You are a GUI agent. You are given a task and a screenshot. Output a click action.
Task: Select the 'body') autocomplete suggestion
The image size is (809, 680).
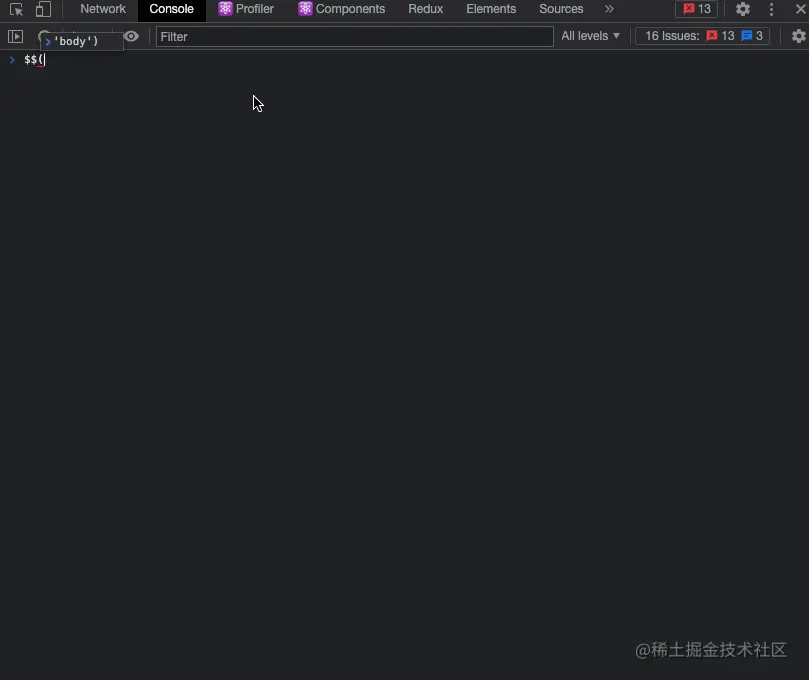(82, 41)
